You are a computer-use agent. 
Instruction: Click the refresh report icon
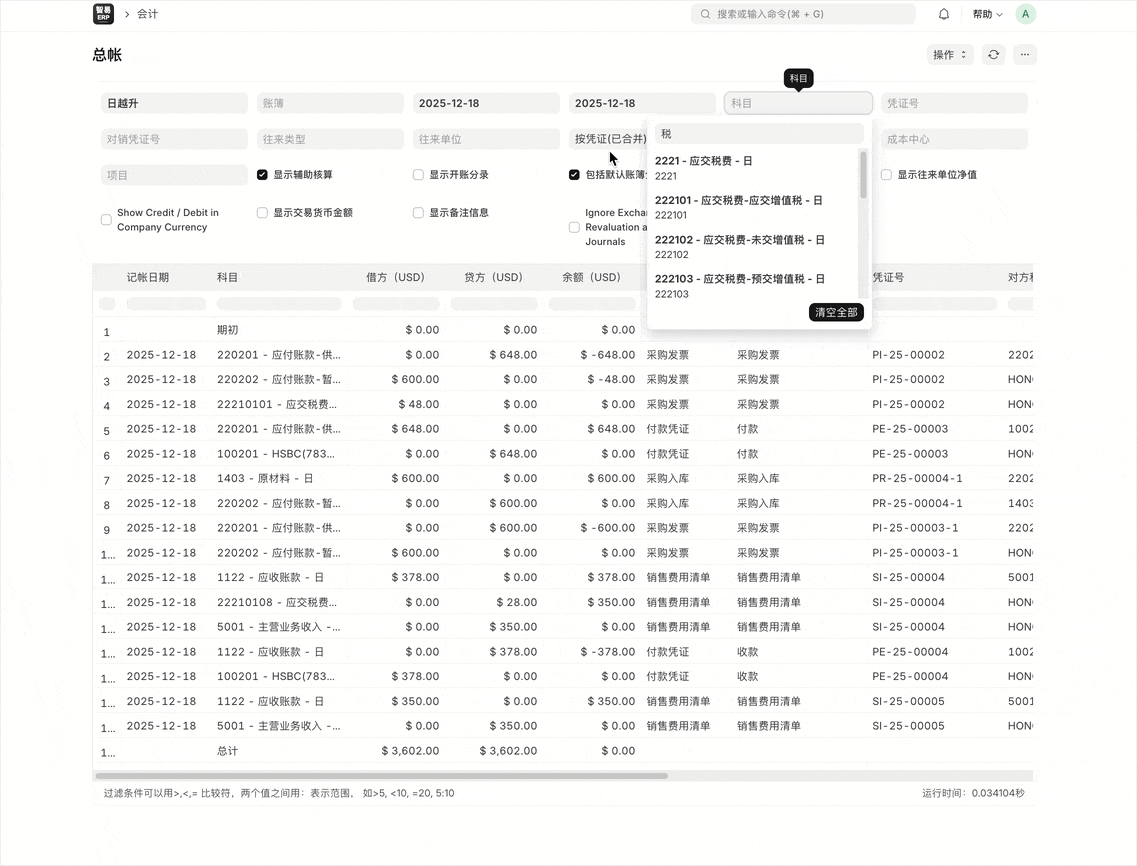[x=993, y=55]
